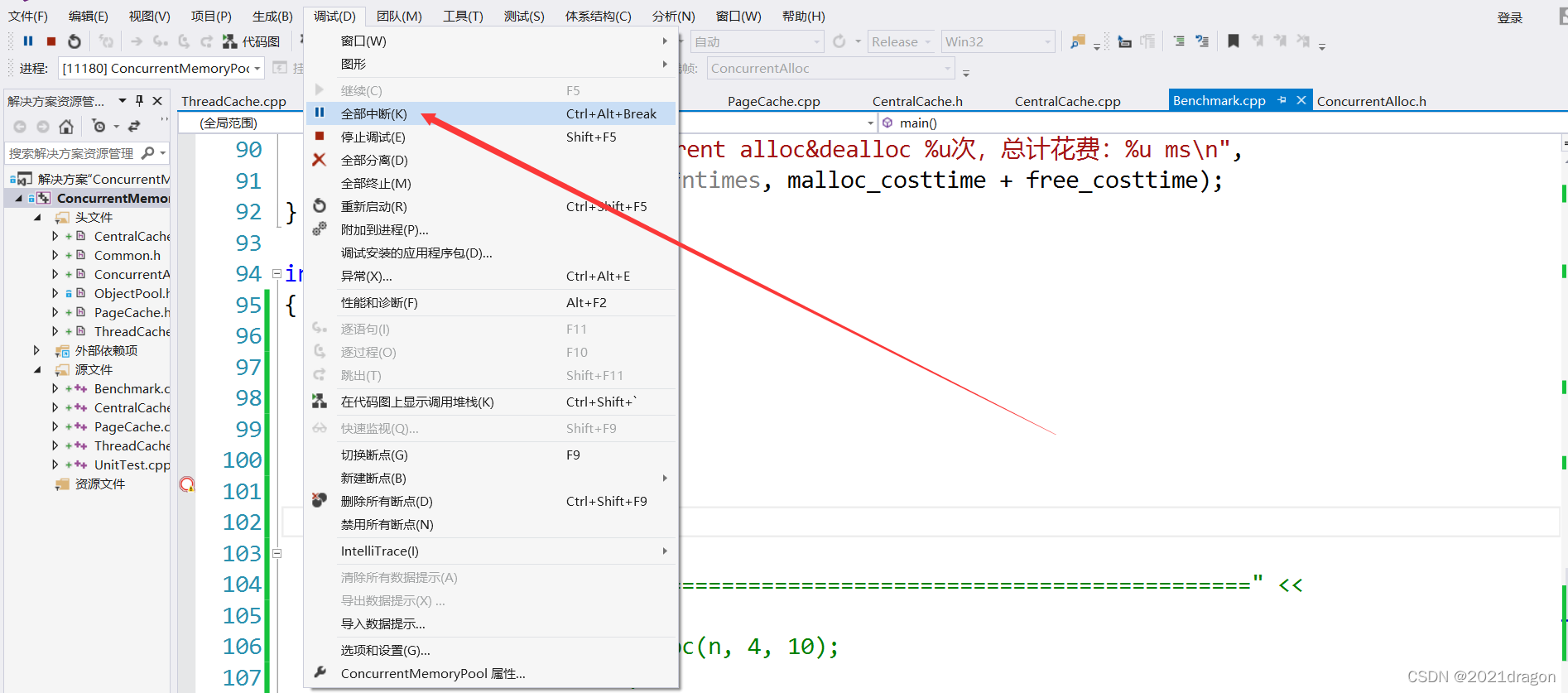Click the Restart debugging toolbar icon
The image size is (1568, 693).
(75, 41)
